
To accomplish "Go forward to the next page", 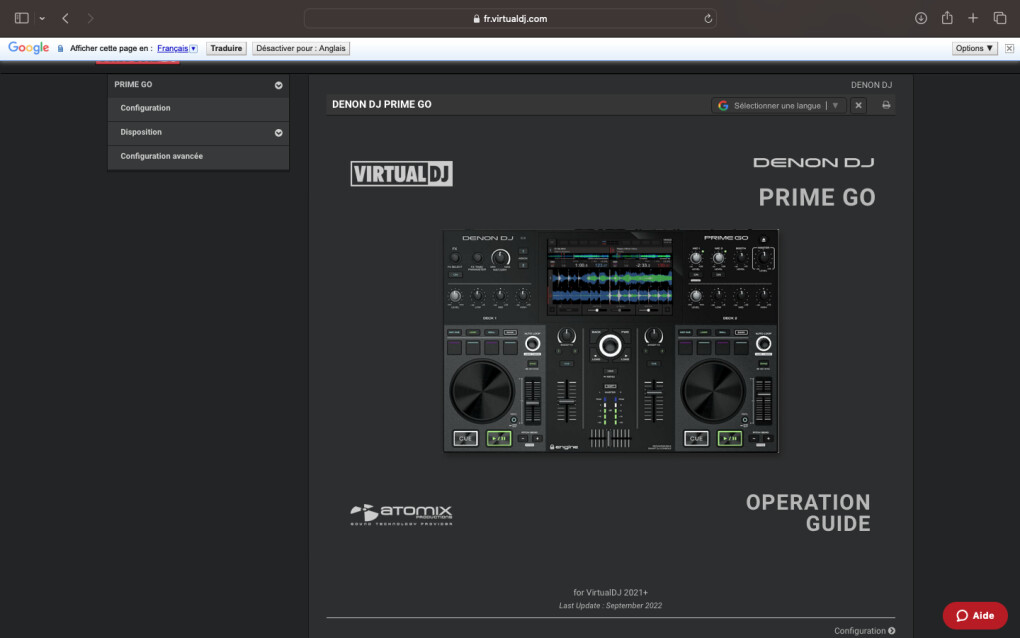I will [x=90, y=18].
